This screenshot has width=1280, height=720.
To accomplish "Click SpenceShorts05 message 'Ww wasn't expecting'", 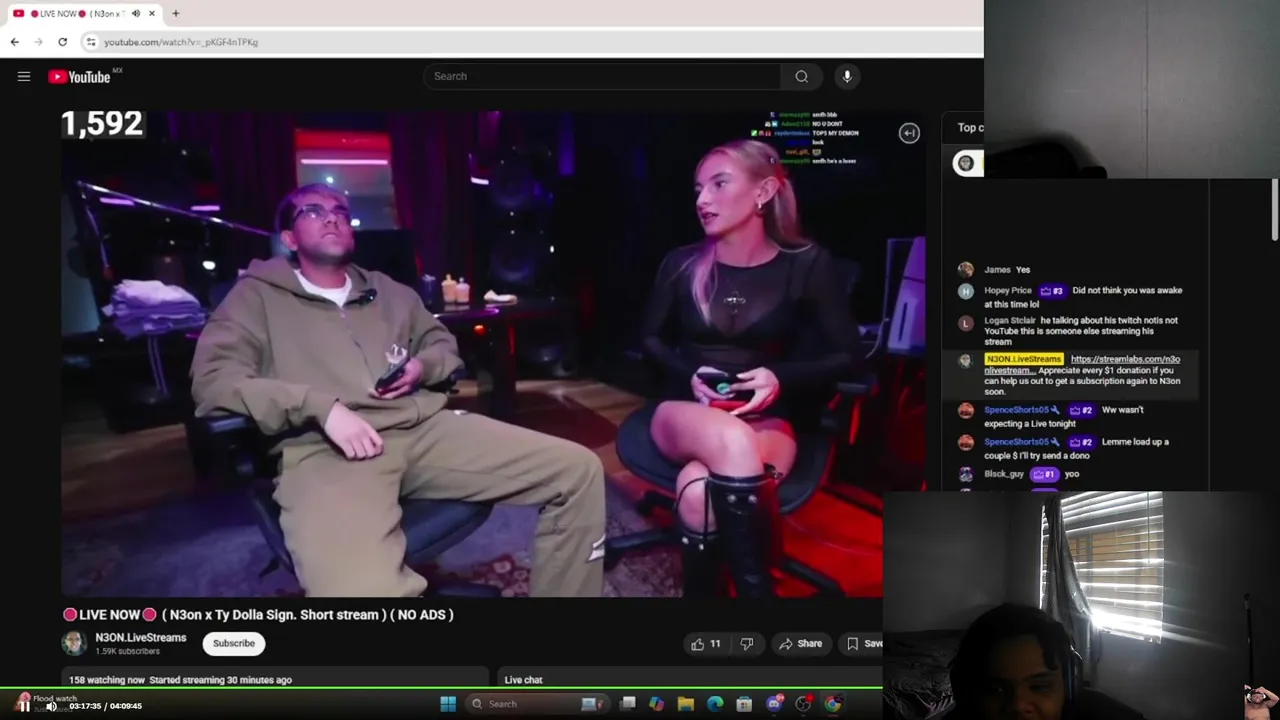I will [1064, 417].
